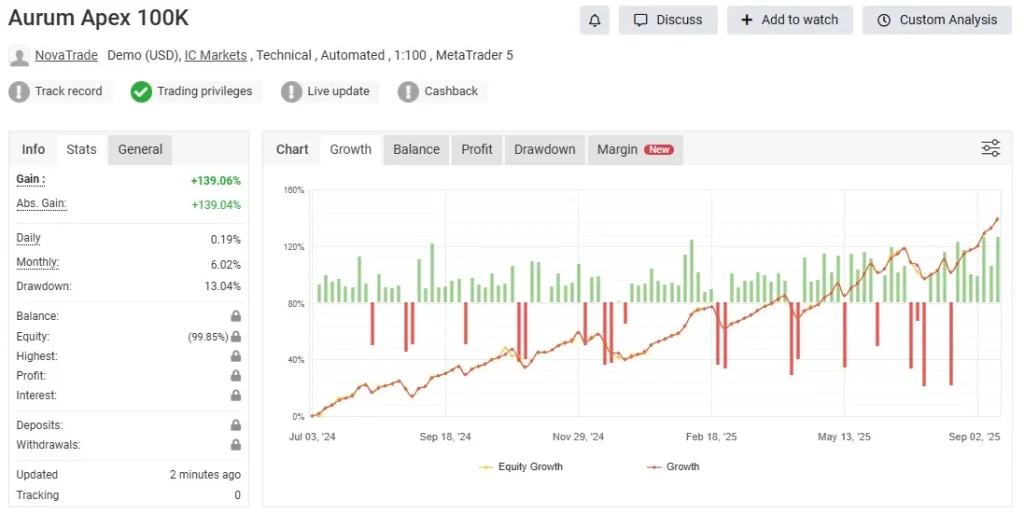The image size is (1024, 514).
Task: Click the notification bell icon
Action: coord(594,20)
